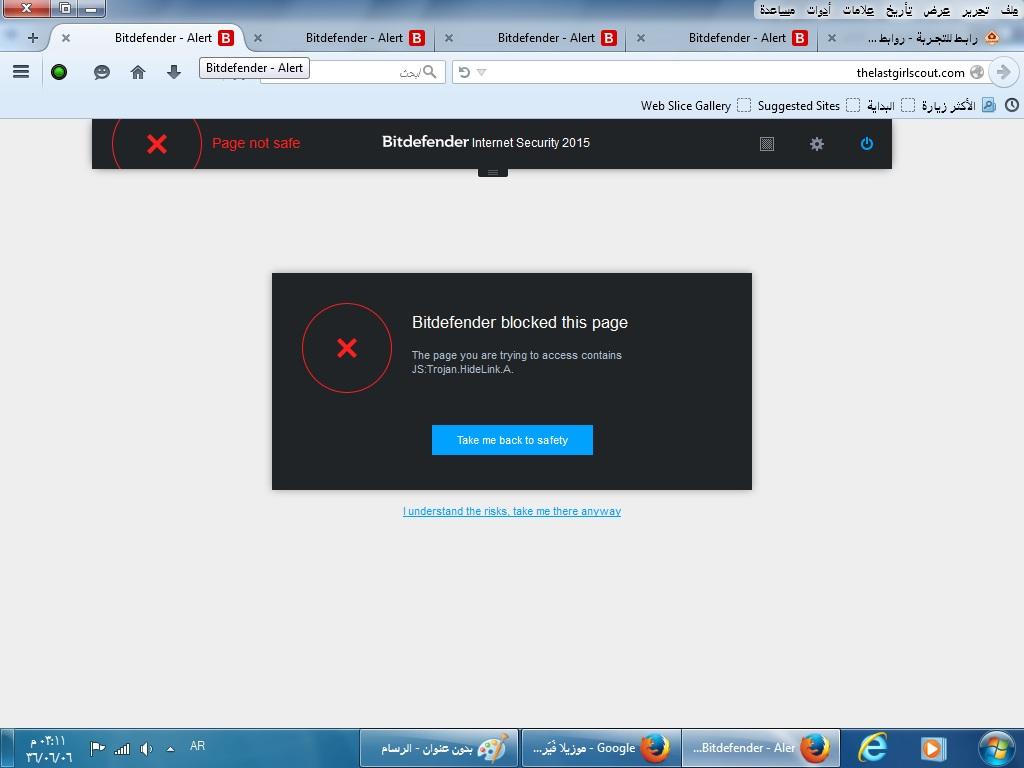This screenshot has width=1024, height=768.
Task: Click the taskbar clock and date
Action: (48, 749)
